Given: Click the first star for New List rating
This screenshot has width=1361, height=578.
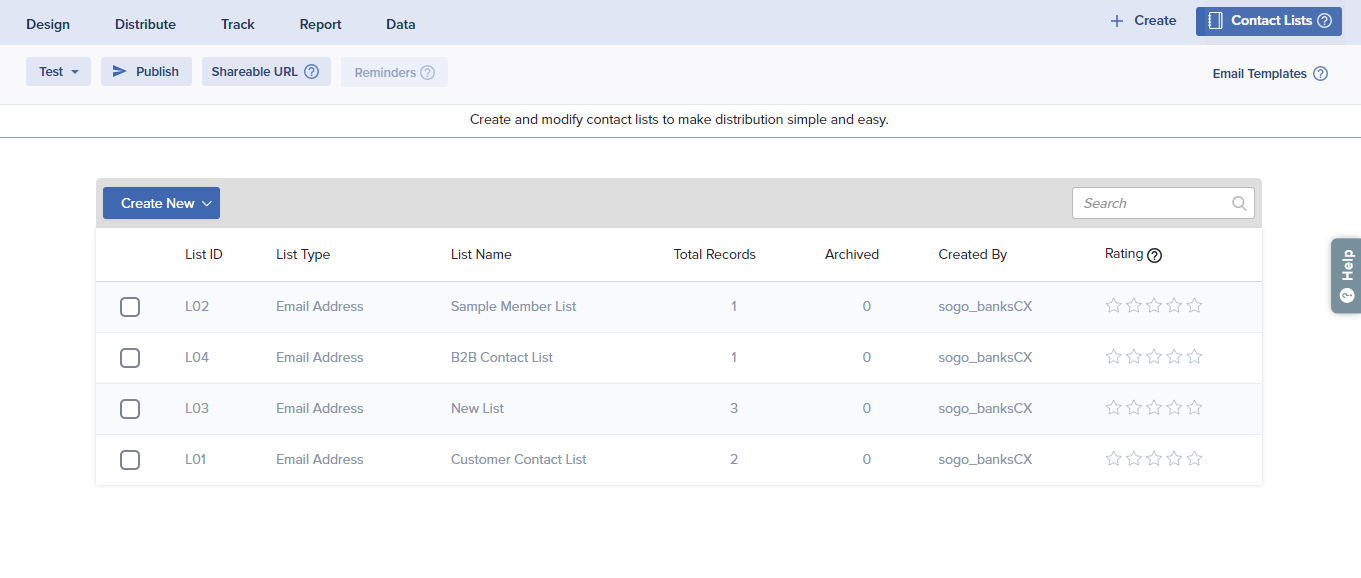Looking at the screenshot, I should [x=1113, y=408].
